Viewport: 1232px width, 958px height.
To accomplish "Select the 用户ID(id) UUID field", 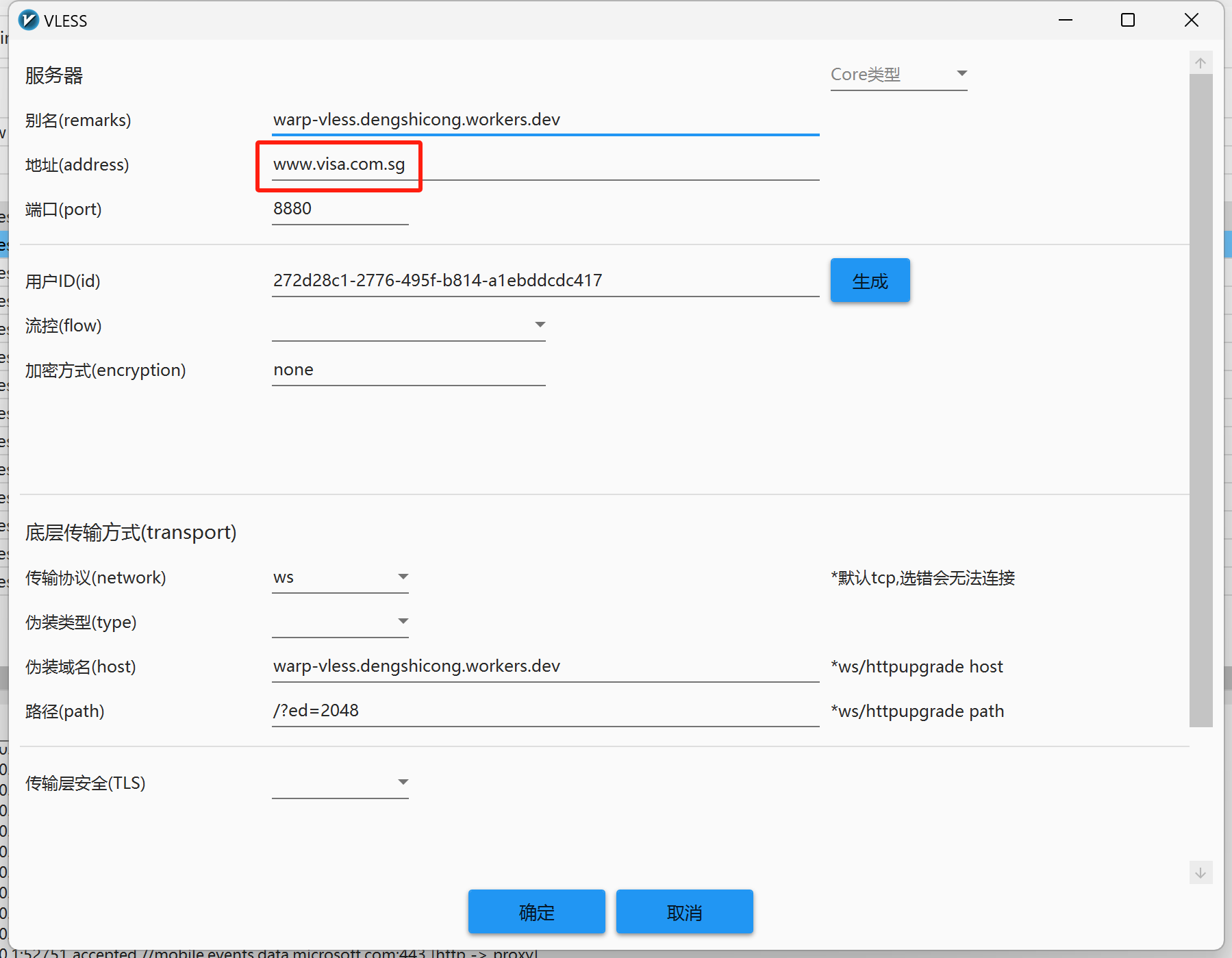I will click(x=544, y=281).
